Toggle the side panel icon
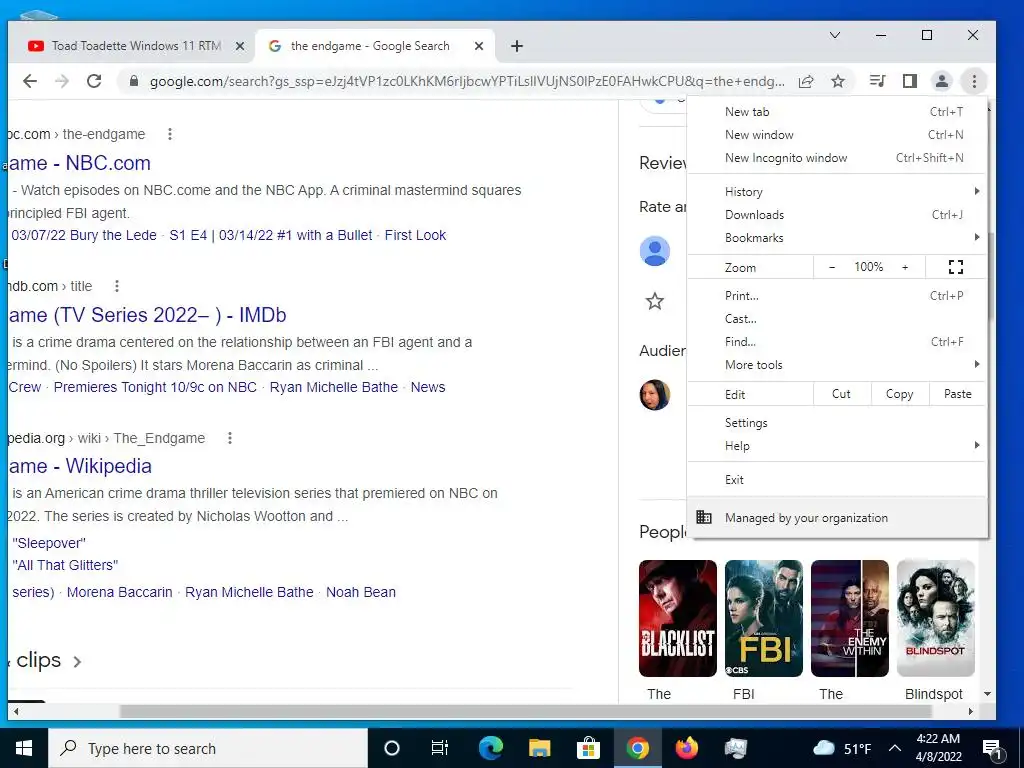This screenshot has width=1024, height=768. 910,81
